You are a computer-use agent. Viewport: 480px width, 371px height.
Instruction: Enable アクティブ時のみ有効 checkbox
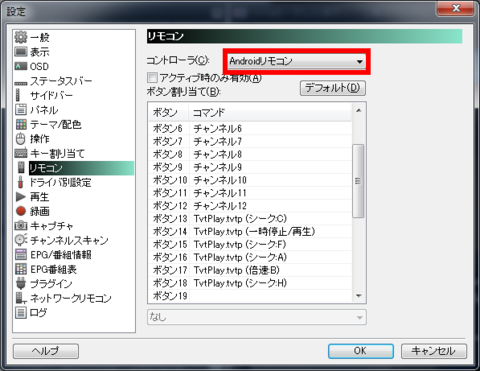tap(152, 78)
